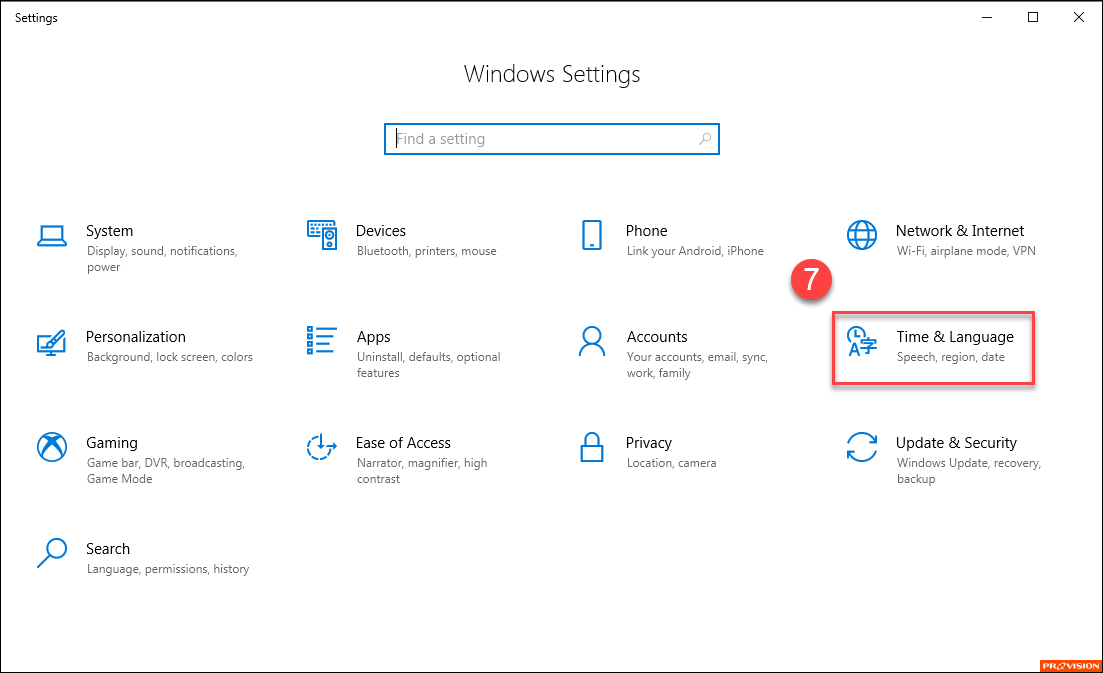This screenshot has height=673, width=1103.
Task: Click the magnifier icon in search box
Action: [x=705, y=139]
